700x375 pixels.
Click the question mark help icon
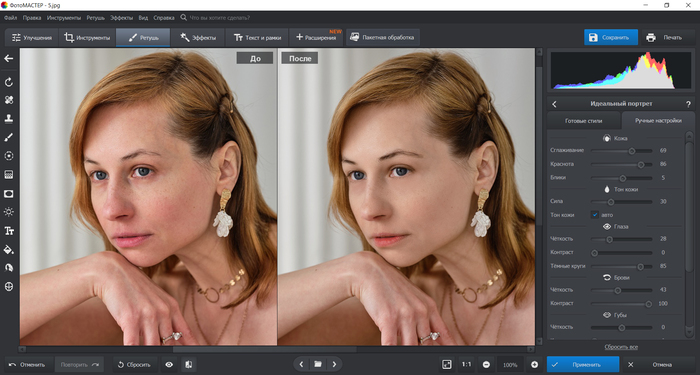pos(688,104)
